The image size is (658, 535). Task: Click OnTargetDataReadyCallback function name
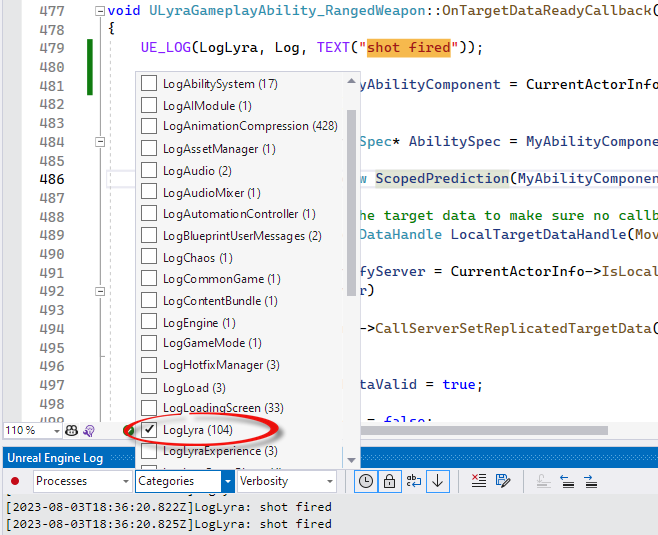point(546,10)
